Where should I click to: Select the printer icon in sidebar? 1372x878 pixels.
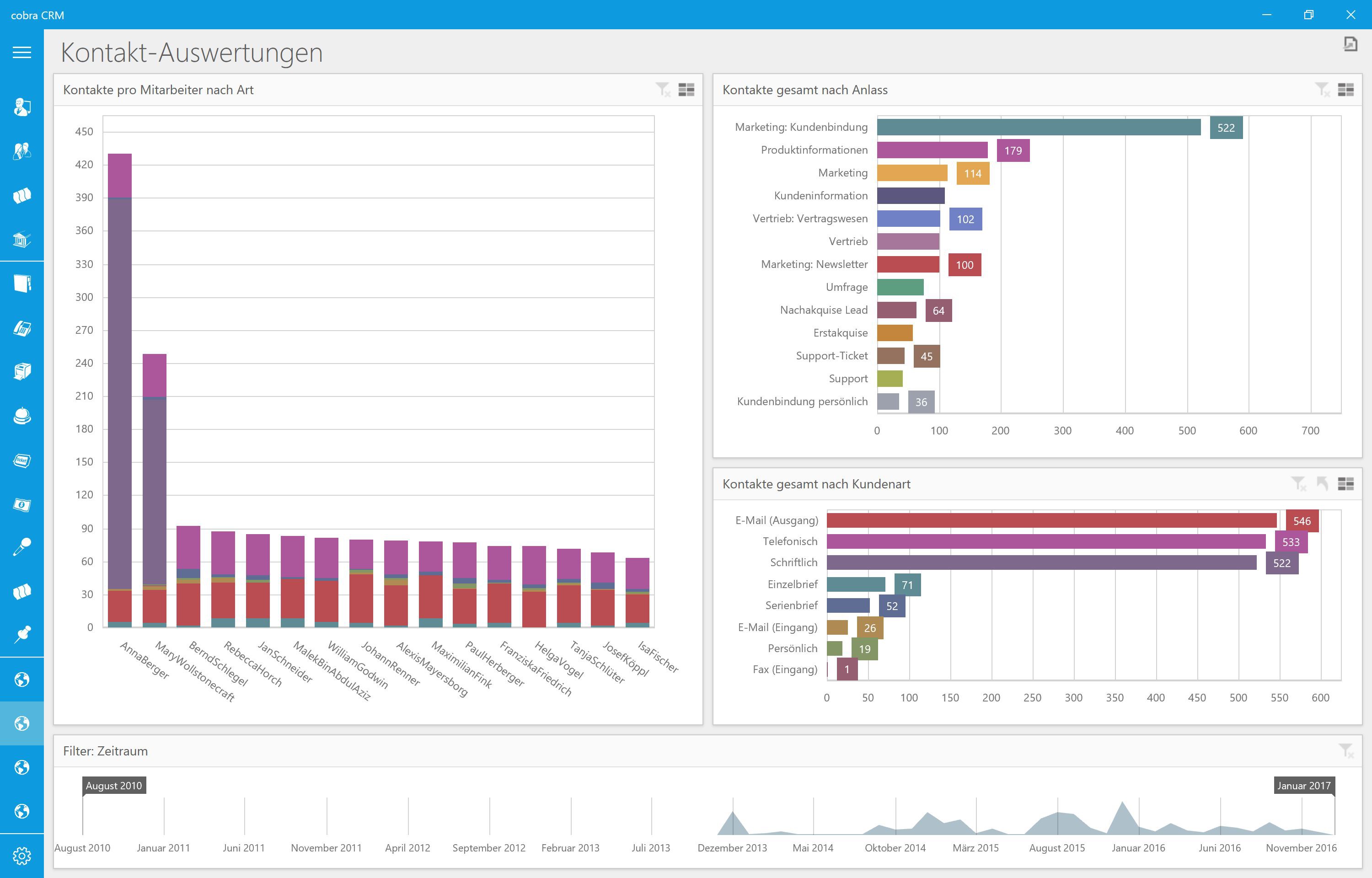click(x=21, y=372)
